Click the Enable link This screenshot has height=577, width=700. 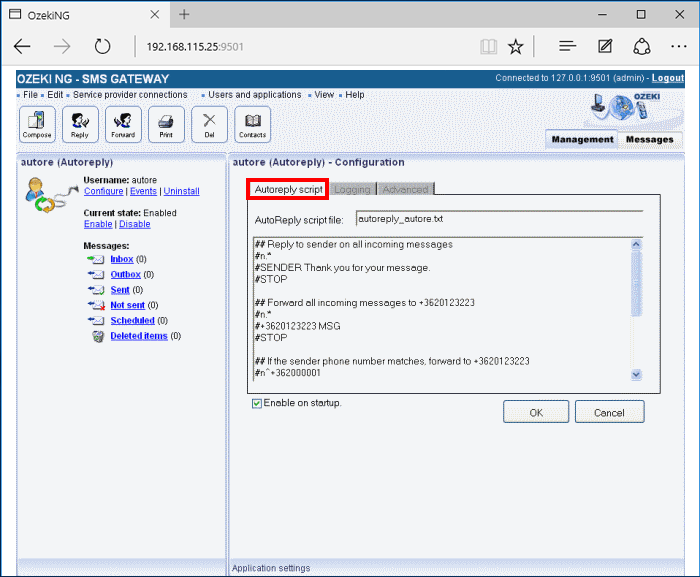(x=98, y=224)
